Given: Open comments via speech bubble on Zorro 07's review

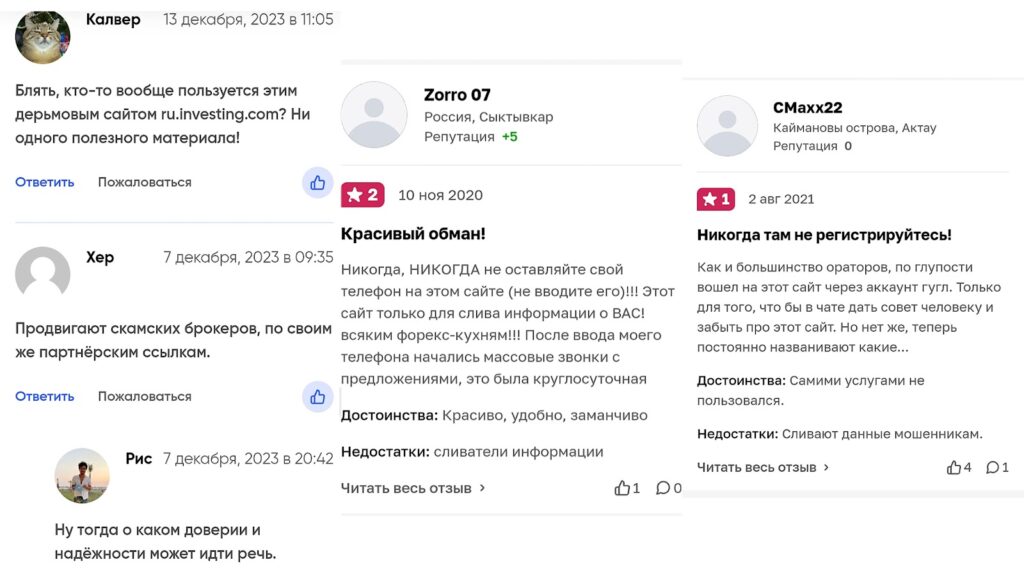Looking at the screenshot, I should pos(663,489).
